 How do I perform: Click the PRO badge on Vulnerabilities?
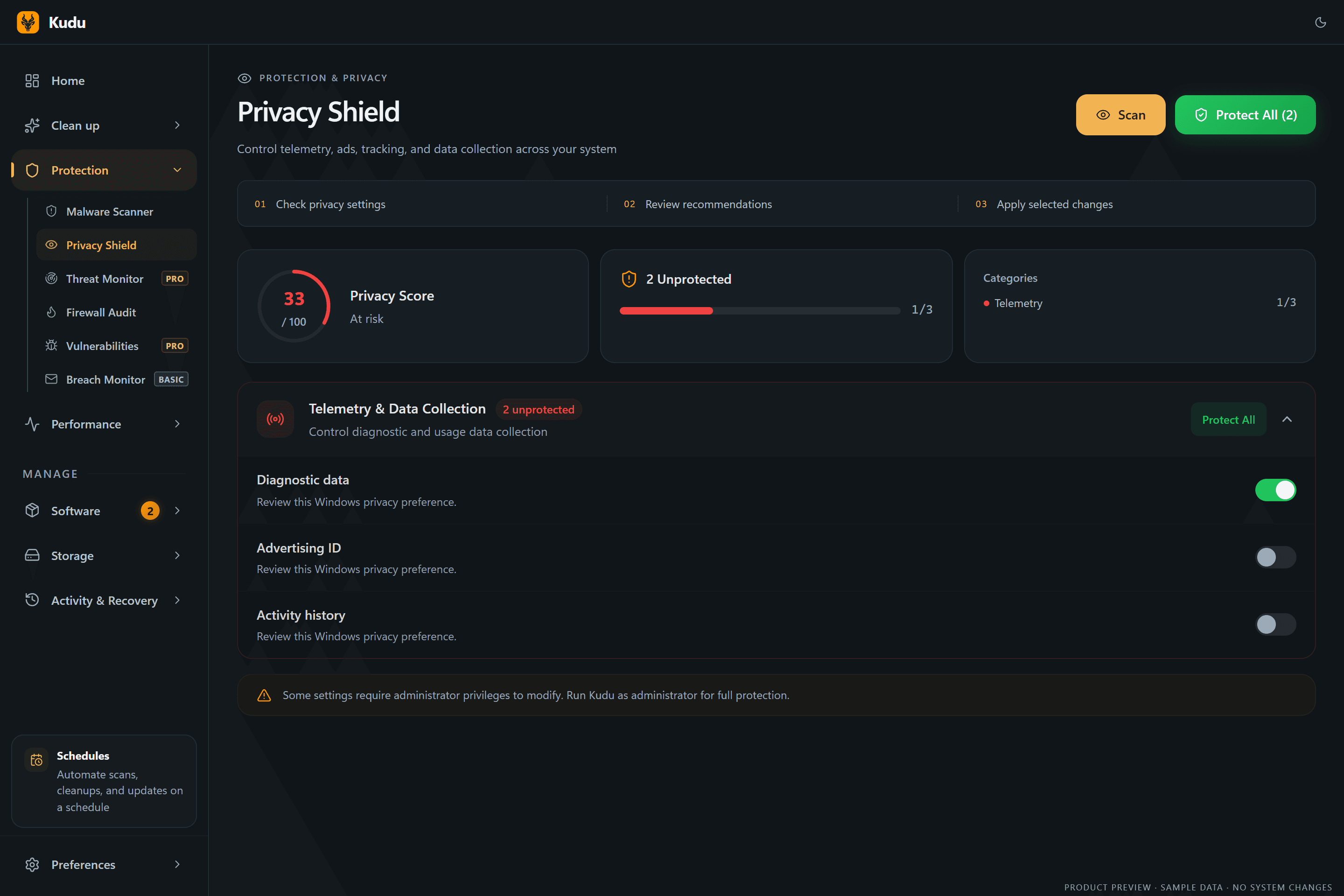(x=175, y=346)
